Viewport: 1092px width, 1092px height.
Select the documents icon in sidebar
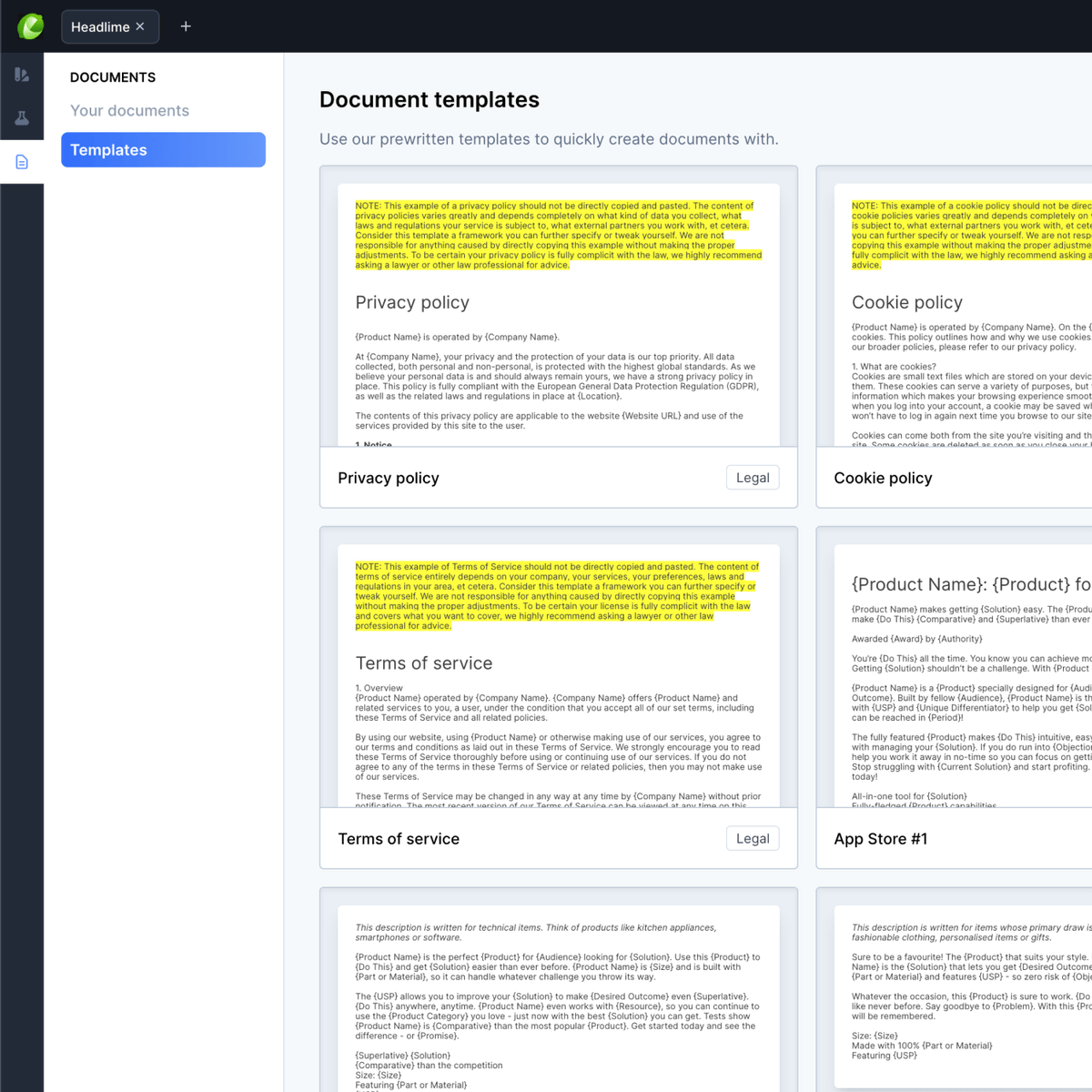22,162
